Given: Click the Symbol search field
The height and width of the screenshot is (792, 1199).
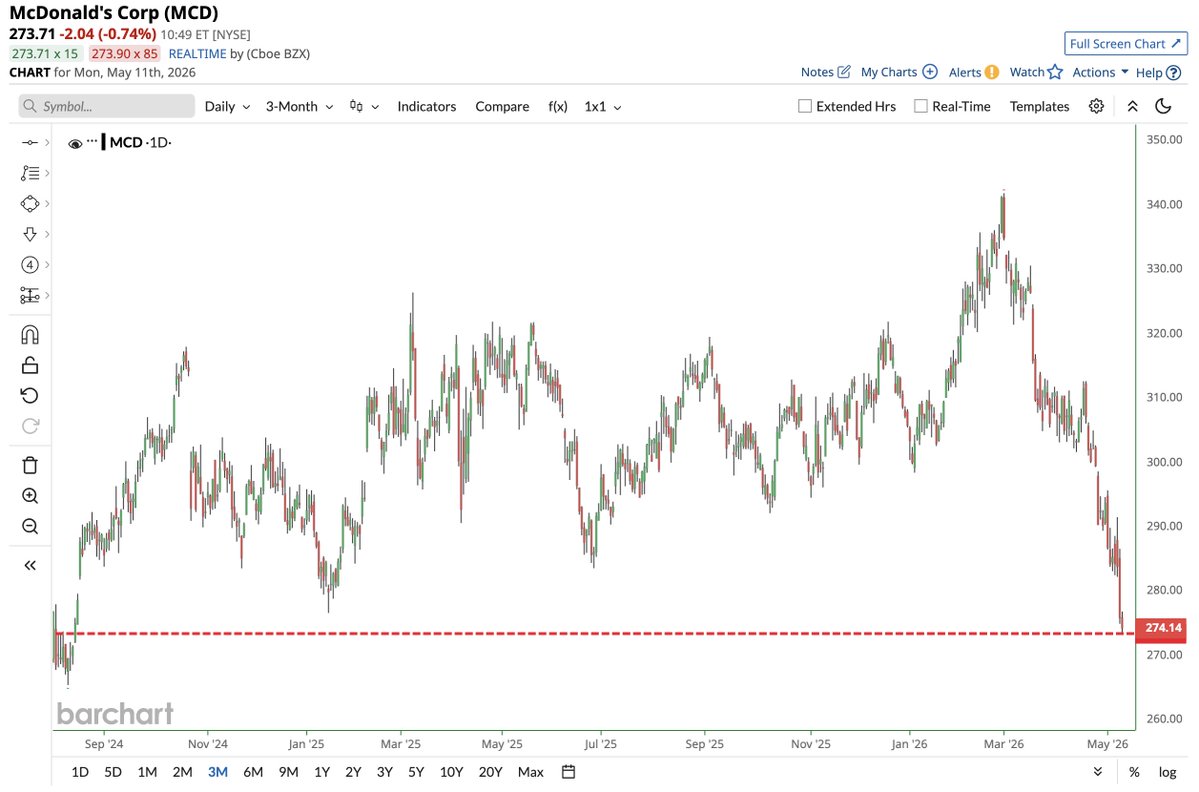Looking at the screenshot, I should [x=107, y=106].
